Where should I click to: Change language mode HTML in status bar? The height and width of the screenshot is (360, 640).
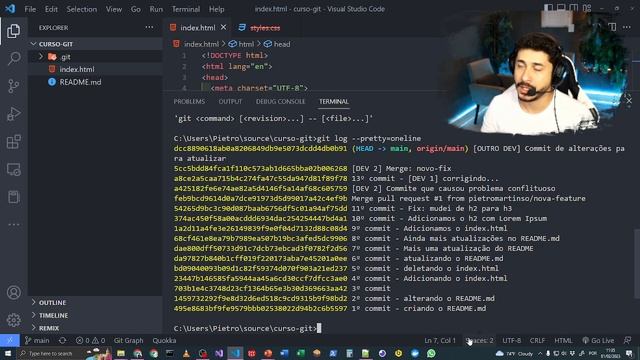pos(563,340)
